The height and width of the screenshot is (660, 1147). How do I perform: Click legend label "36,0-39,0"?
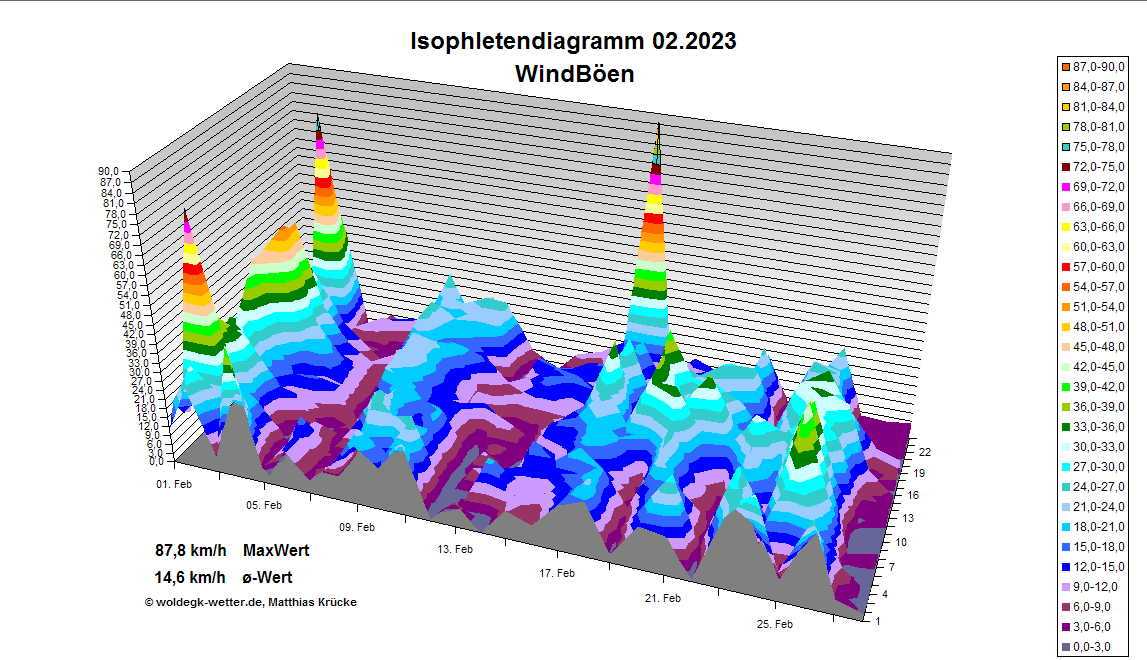pos(1099,407)
